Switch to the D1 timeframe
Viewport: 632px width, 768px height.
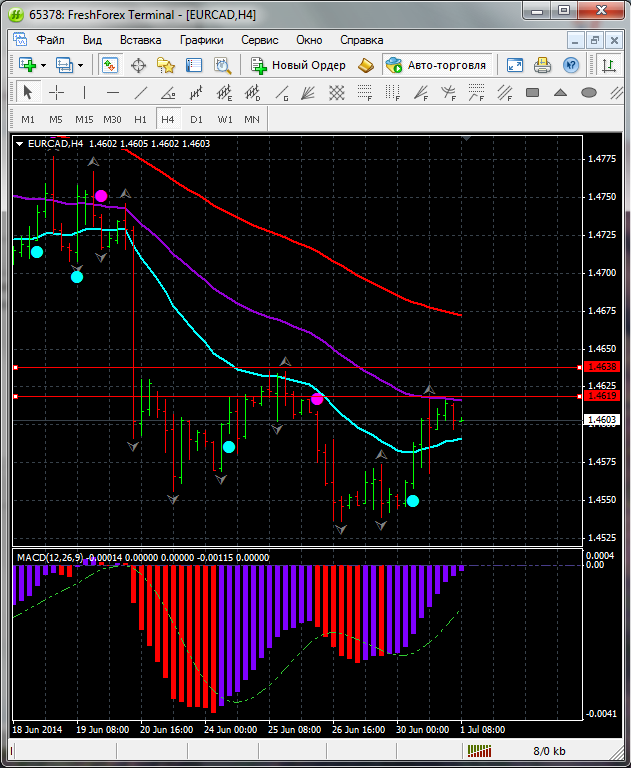pyautogui.click(x=196, y=119)
